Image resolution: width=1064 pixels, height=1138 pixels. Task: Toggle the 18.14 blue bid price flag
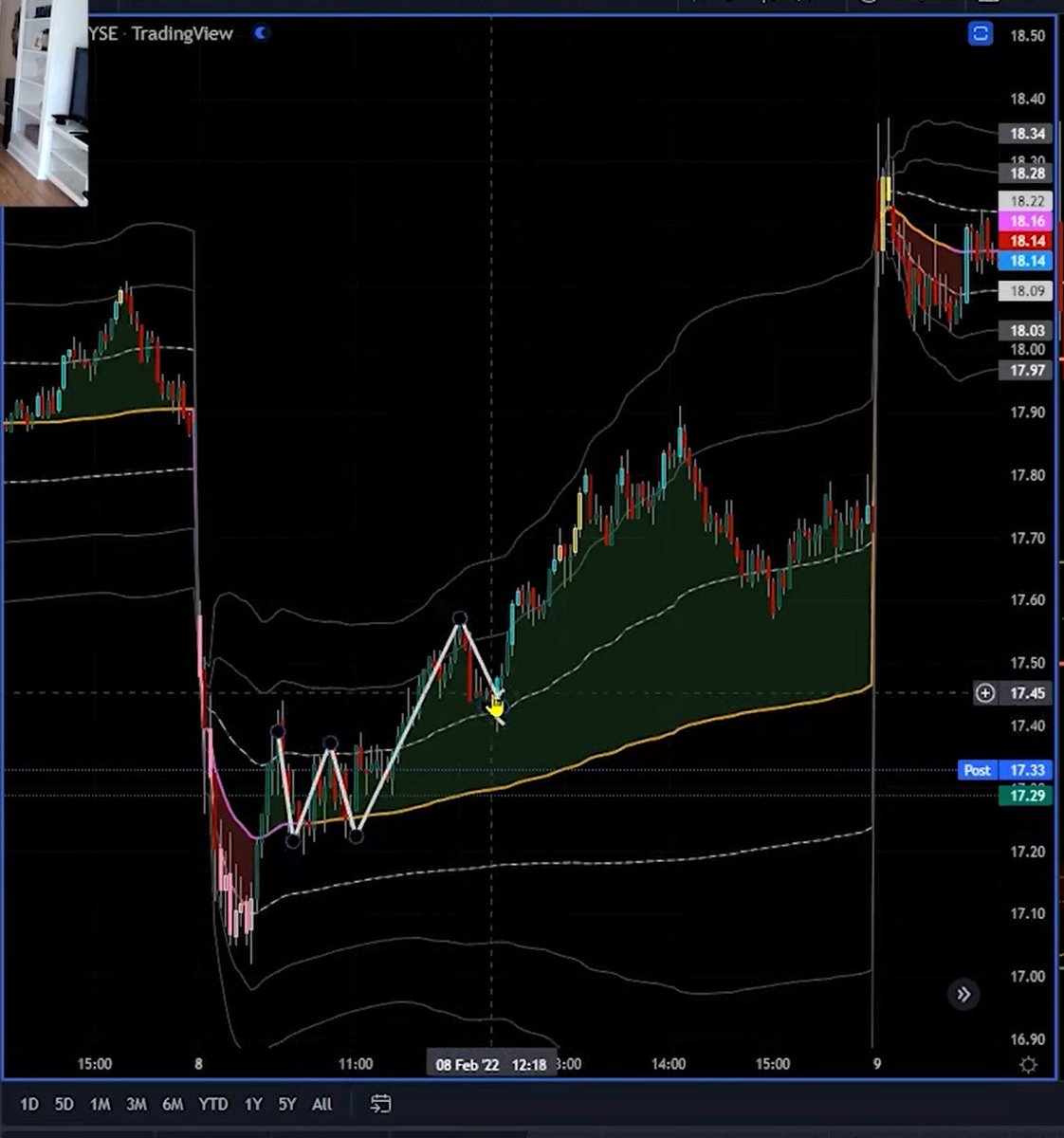(1026, 262)
